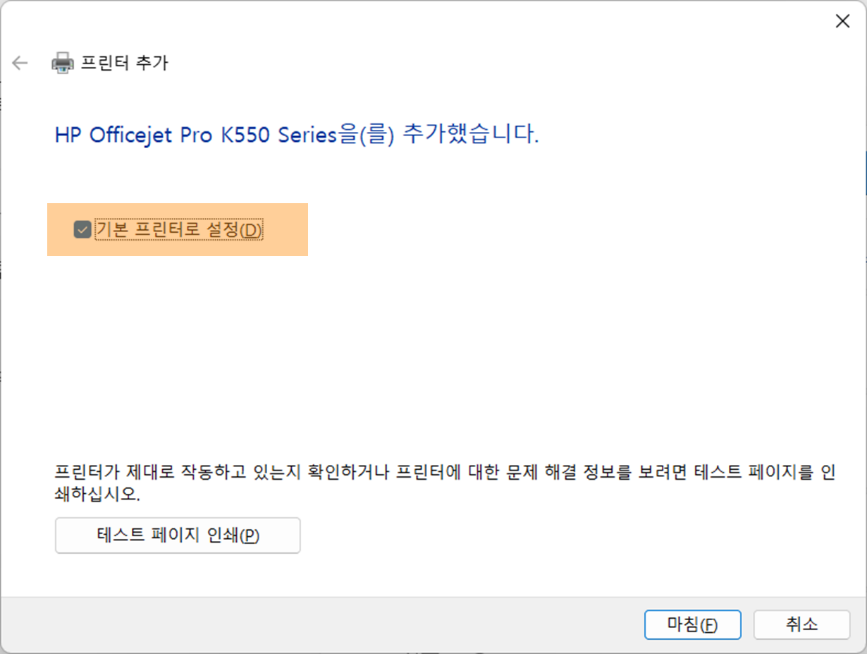Go back using the left arrow icon
This screenshot has width=867, height=654.
click(x=20, y=63)
